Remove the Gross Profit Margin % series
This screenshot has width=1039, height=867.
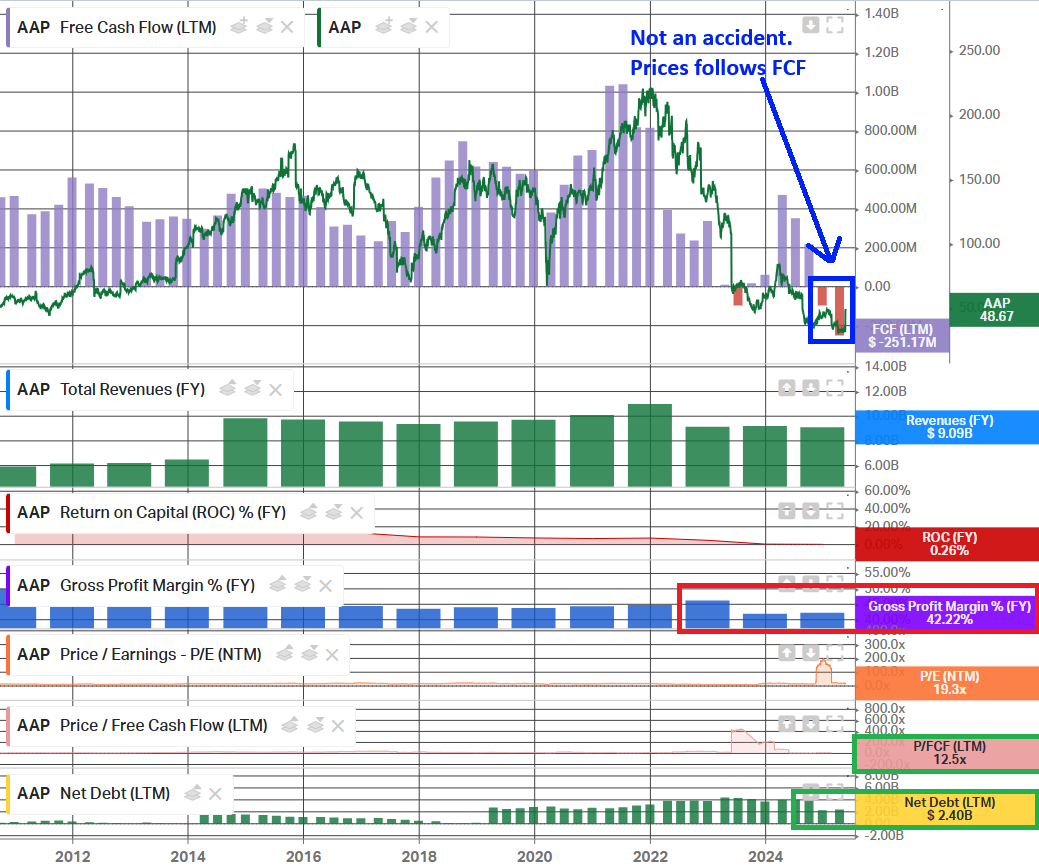point(325,586)
